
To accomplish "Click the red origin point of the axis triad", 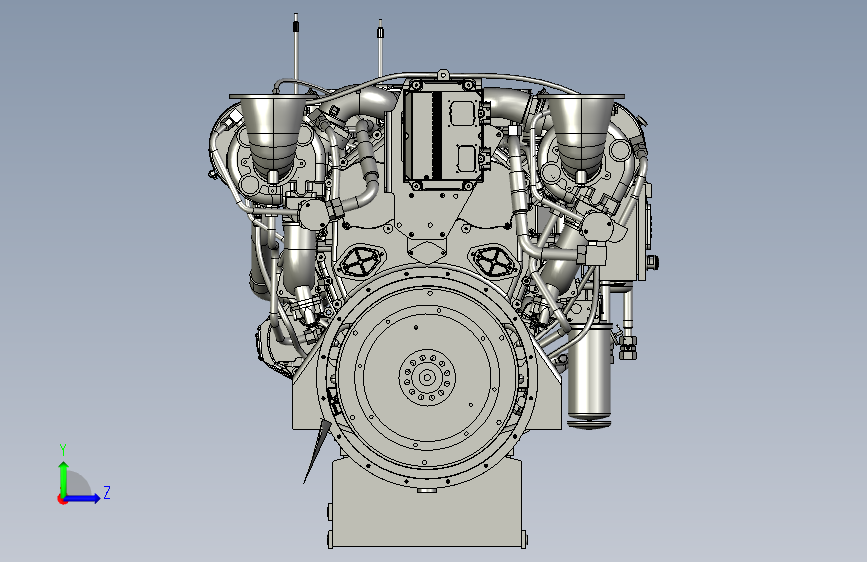I will tap(61, 500).
